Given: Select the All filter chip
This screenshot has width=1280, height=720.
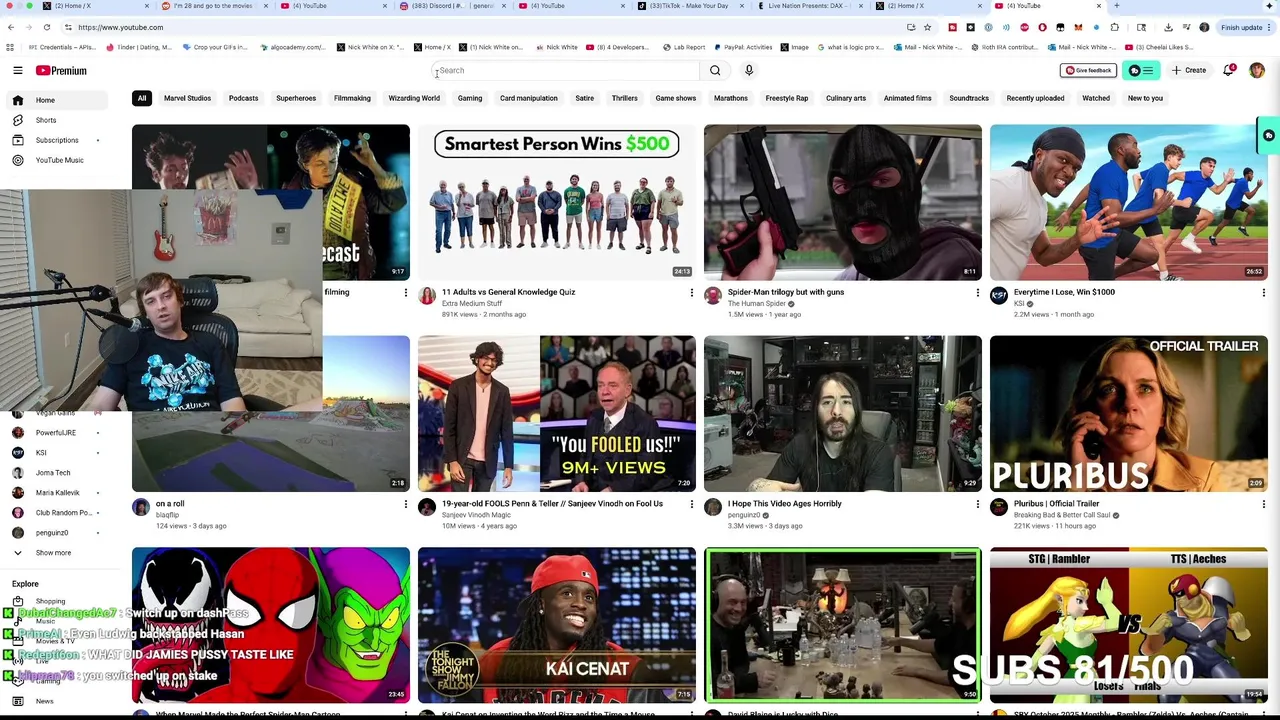Looking at the screenshot, I should tap(142, 98).
